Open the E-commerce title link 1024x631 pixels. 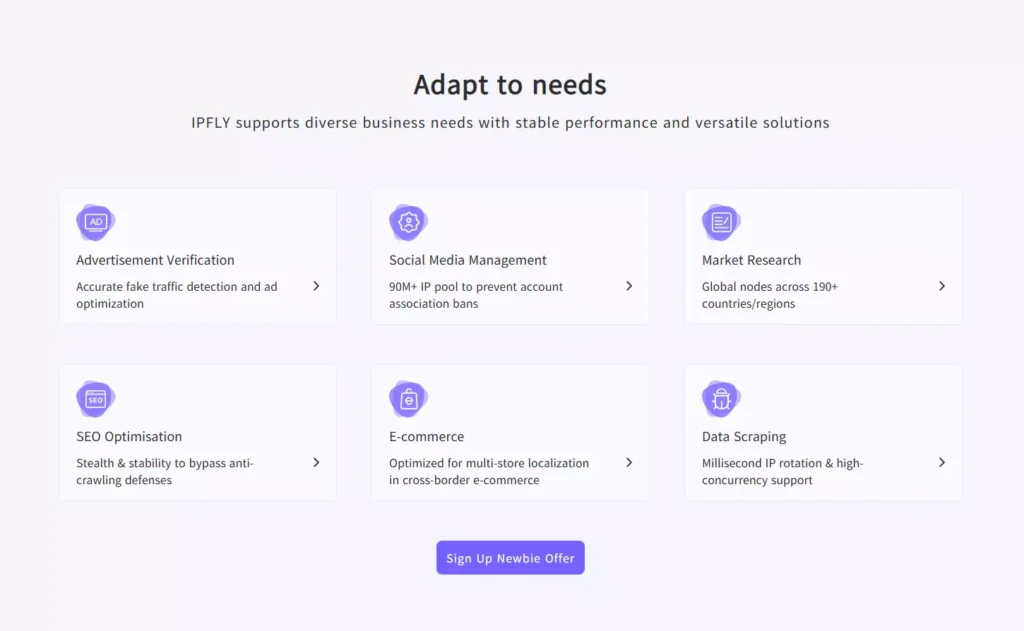click(x=426, y=436)
